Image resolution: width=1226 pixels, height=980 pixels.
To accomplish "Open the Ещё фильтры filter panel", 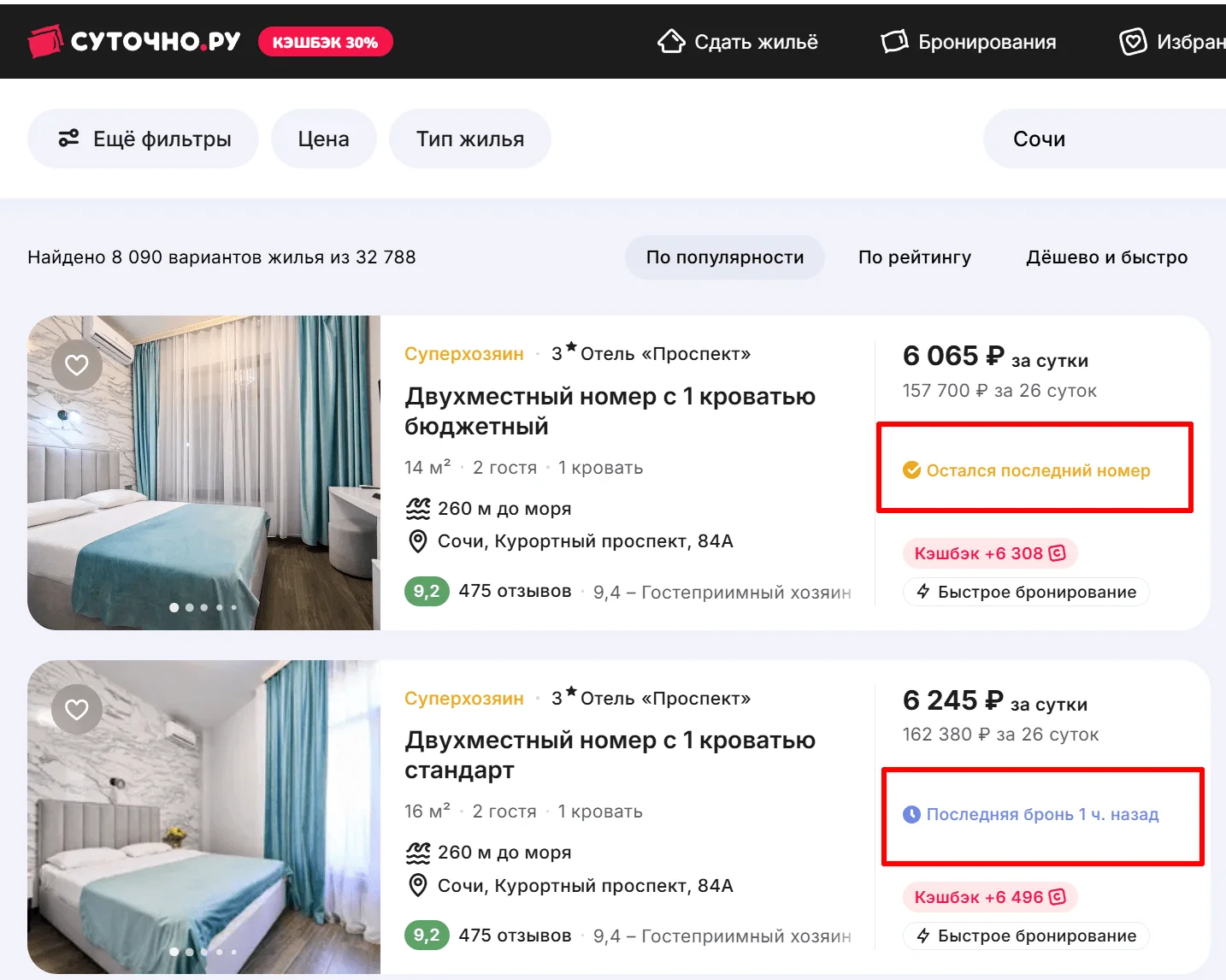I will (x=144, y=139).
